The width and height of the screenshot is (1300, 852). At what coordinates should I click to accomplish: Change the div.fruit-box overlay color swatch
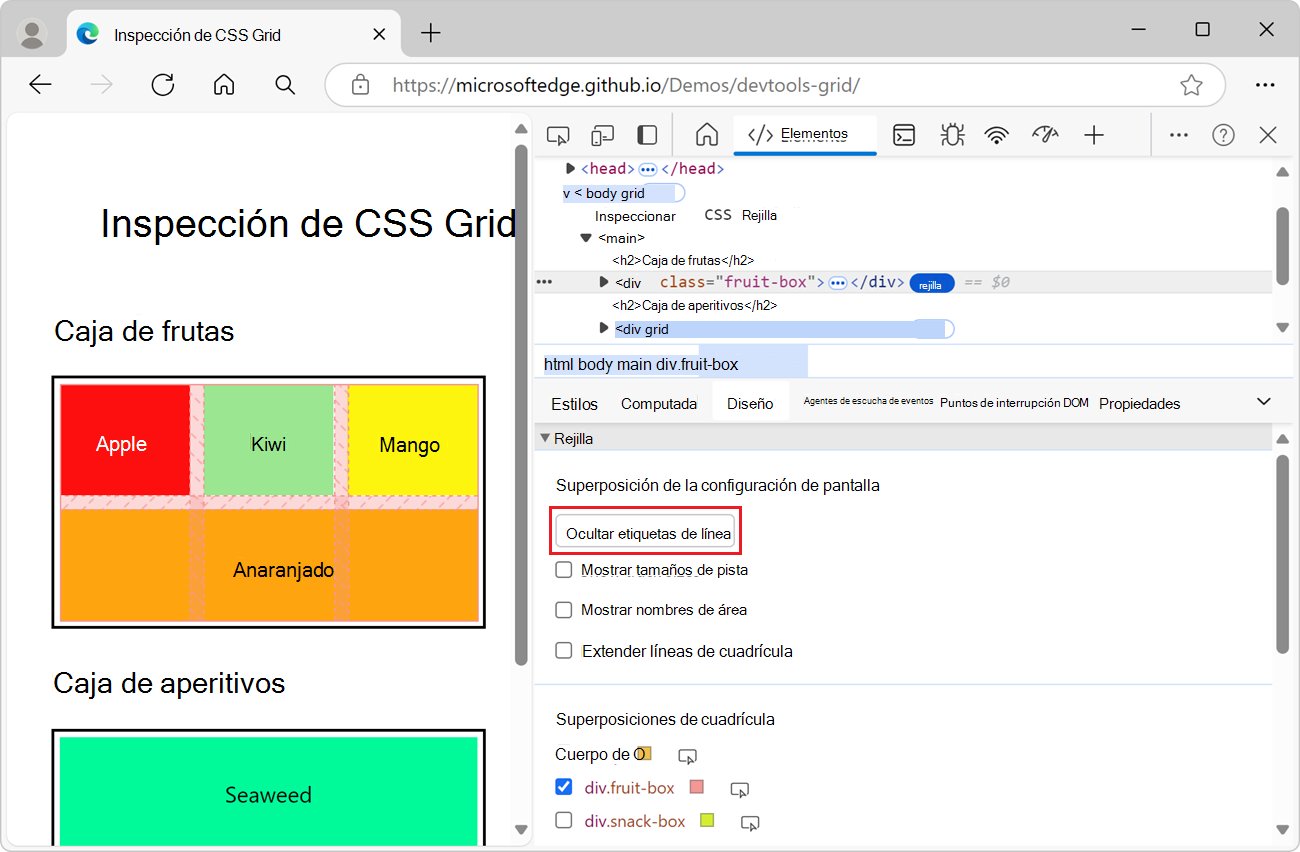click(696, 787)
